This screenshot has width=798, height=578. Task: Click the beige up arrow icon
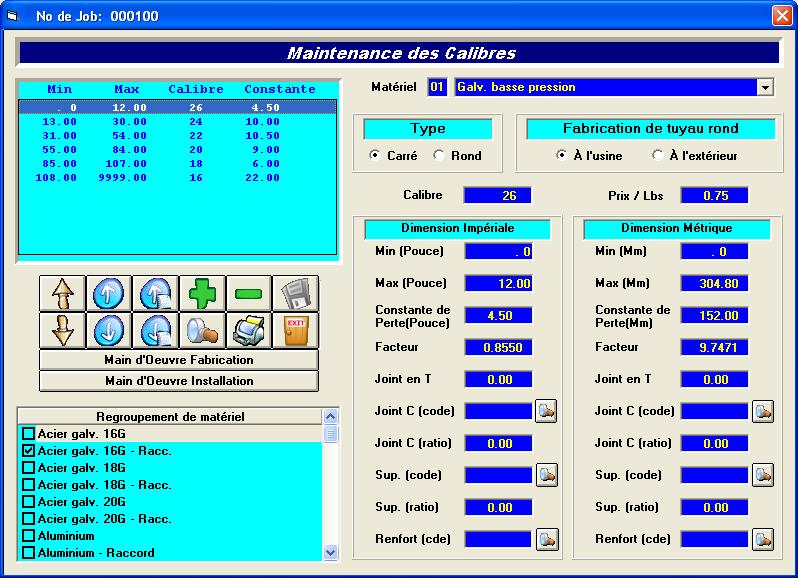[62, 294]
